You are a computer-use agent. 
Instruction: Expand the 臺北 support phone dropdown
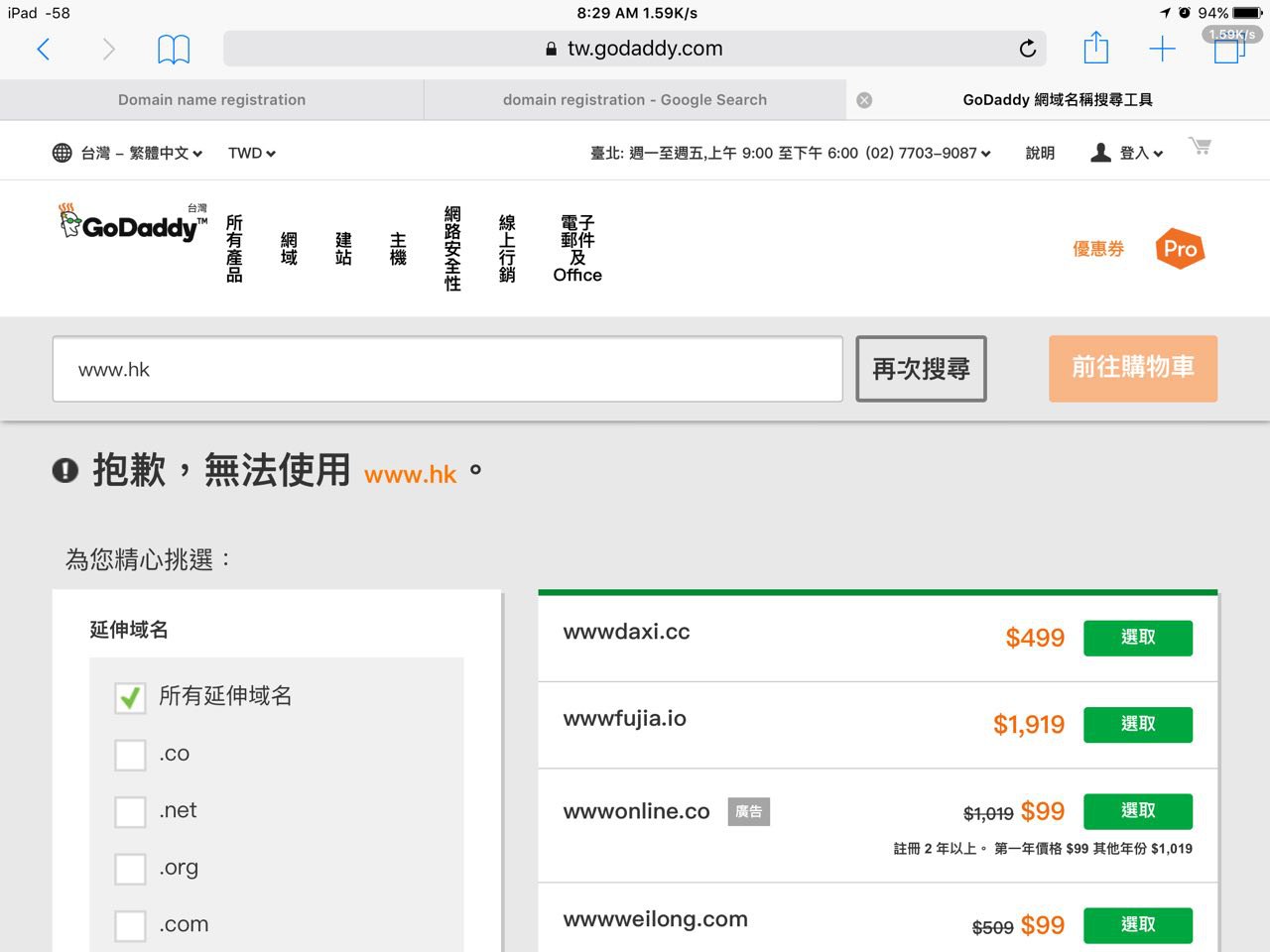791,153
